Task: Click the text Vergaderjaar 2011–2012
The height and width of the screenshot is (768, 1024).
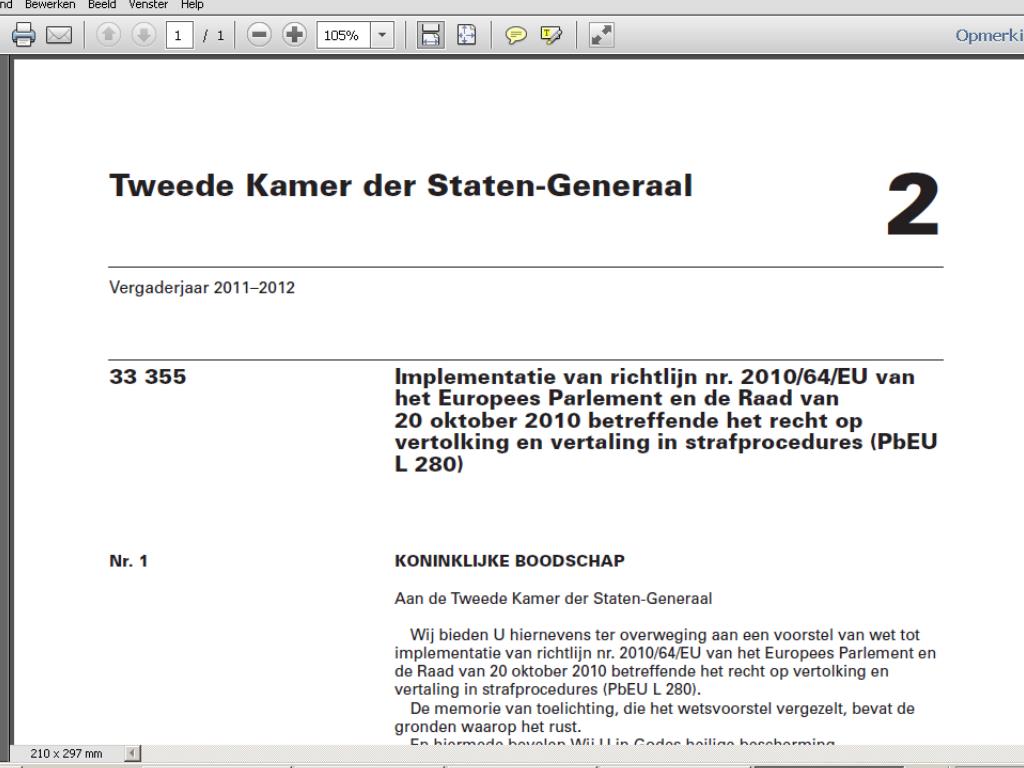Action: (x=202, y=287)
